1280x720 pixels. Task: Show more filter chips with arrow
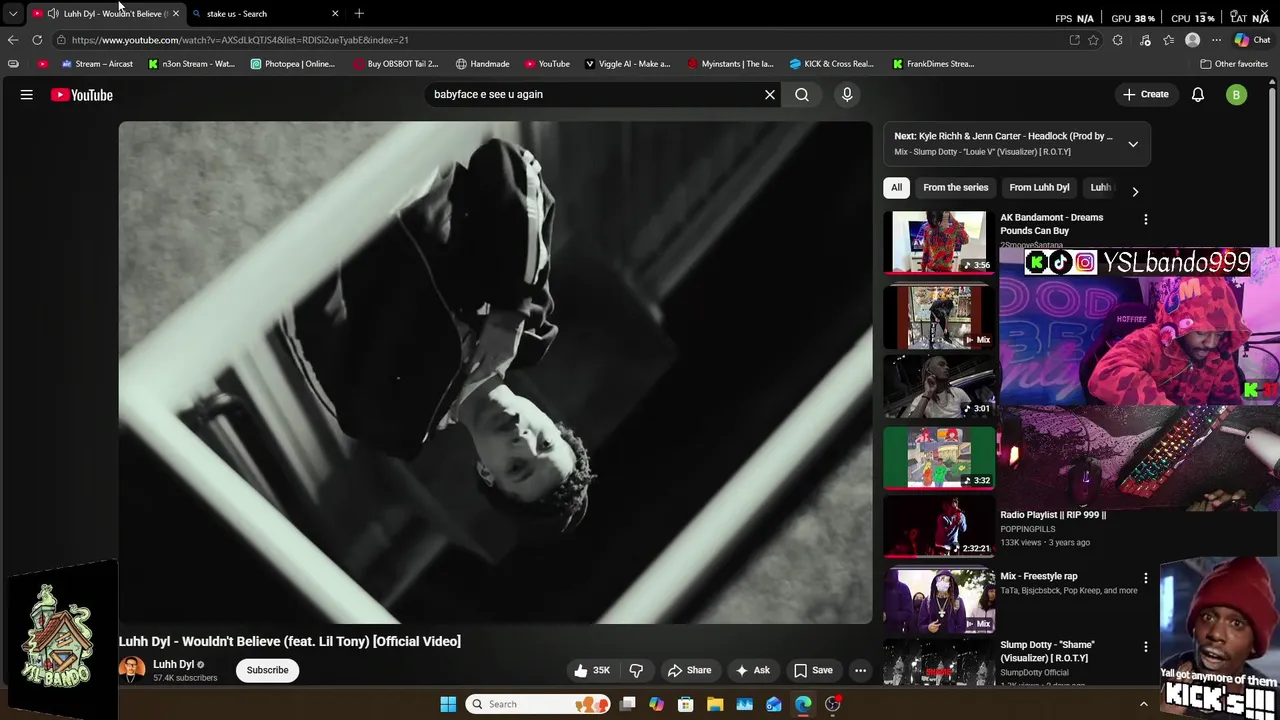1135,191
